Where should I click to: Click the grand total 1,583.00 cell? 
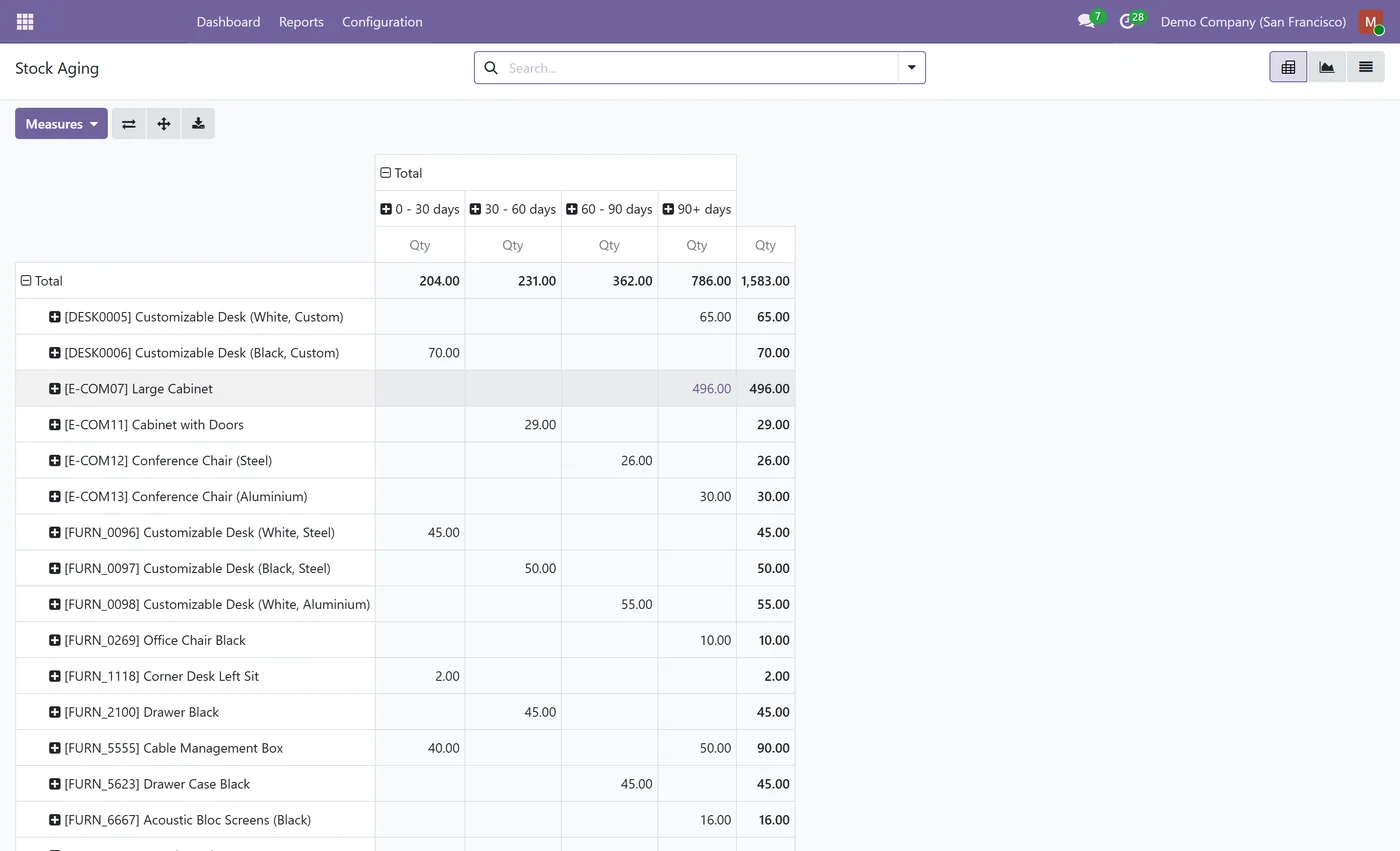coord(765,281)
